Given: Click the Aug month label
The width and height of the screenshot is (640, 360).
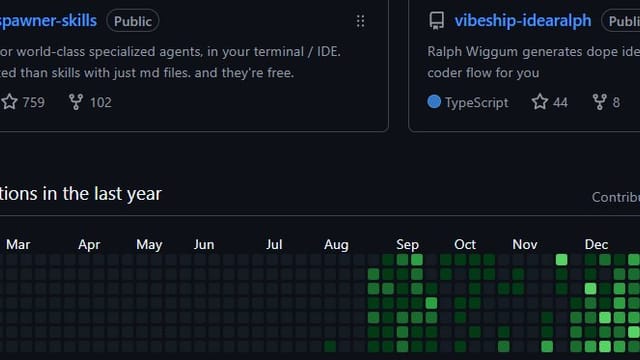Looking at the screenshot, I should (x=336, y=244).
